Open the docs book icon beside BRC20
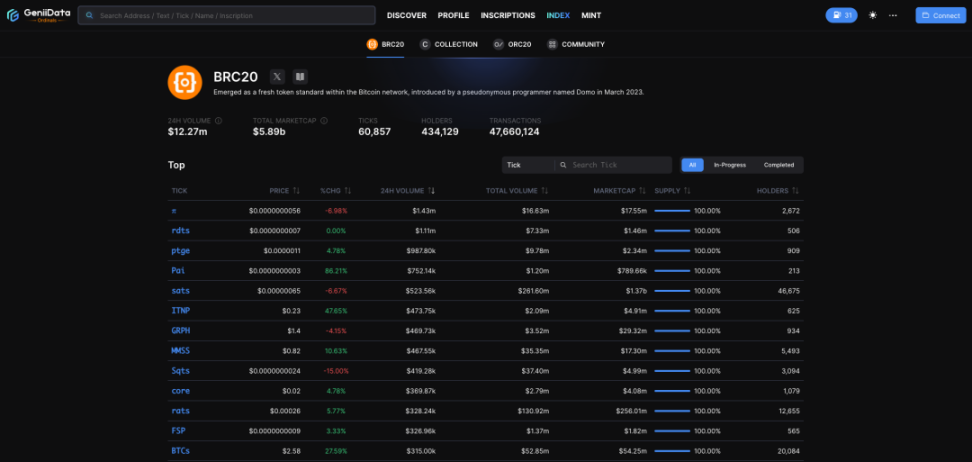972x462 pixels. click(300, 76)
